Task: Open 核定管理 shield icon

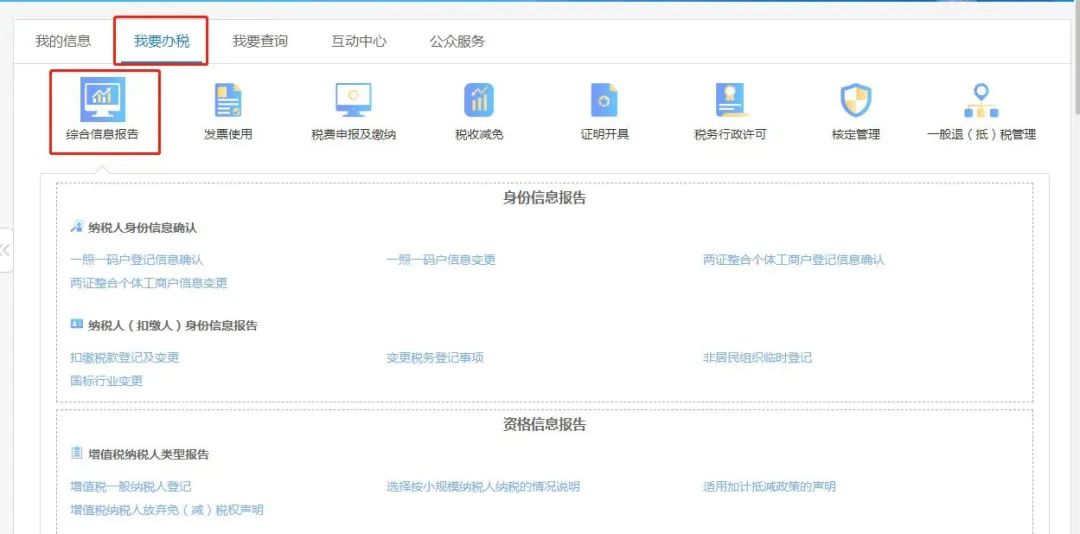Action: (855, 101)
